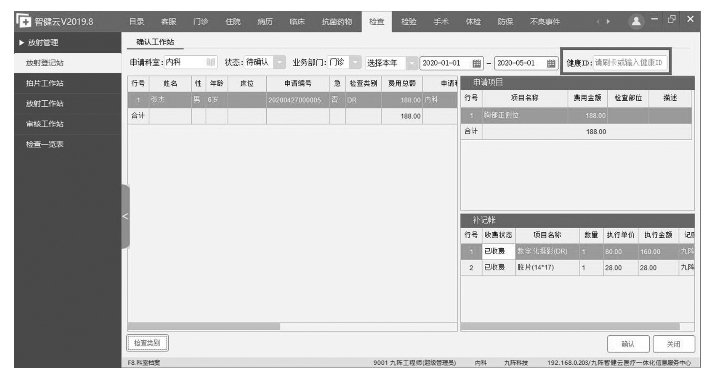Click the 执行金额 column header

[x=658, y=235]
